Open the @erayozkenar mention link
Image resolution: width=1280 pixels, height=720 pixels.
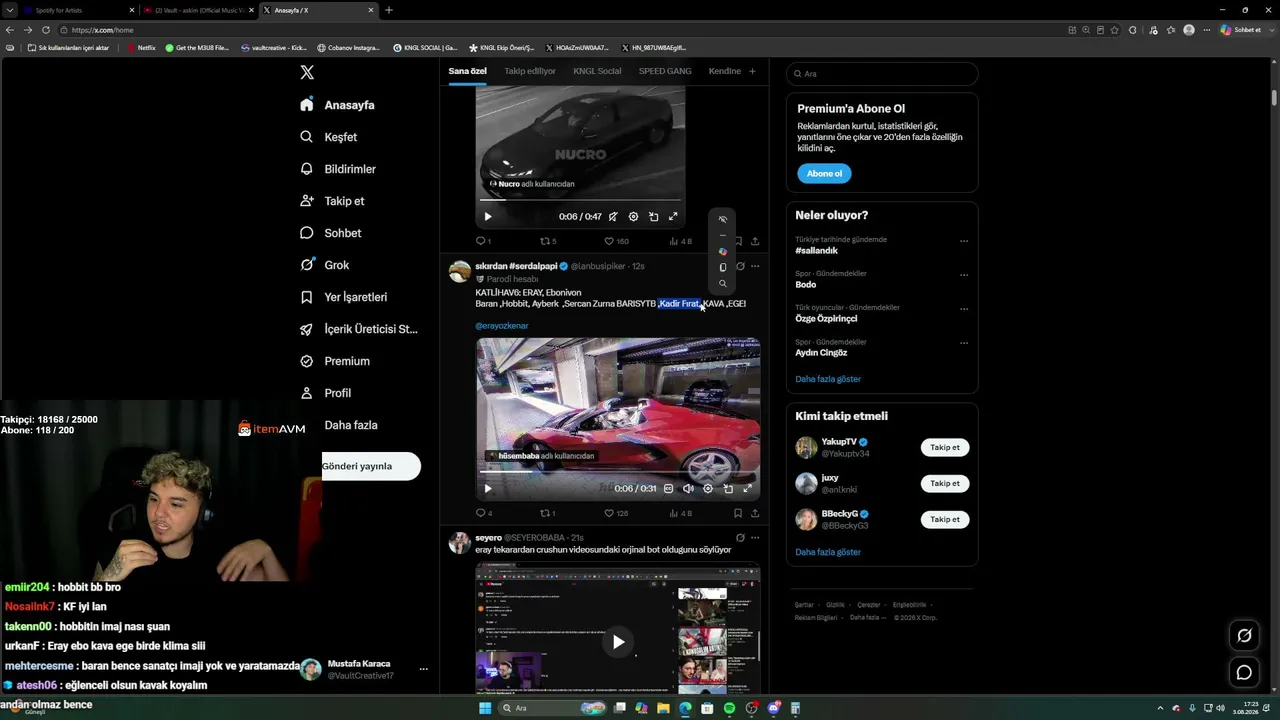[502, 326]
